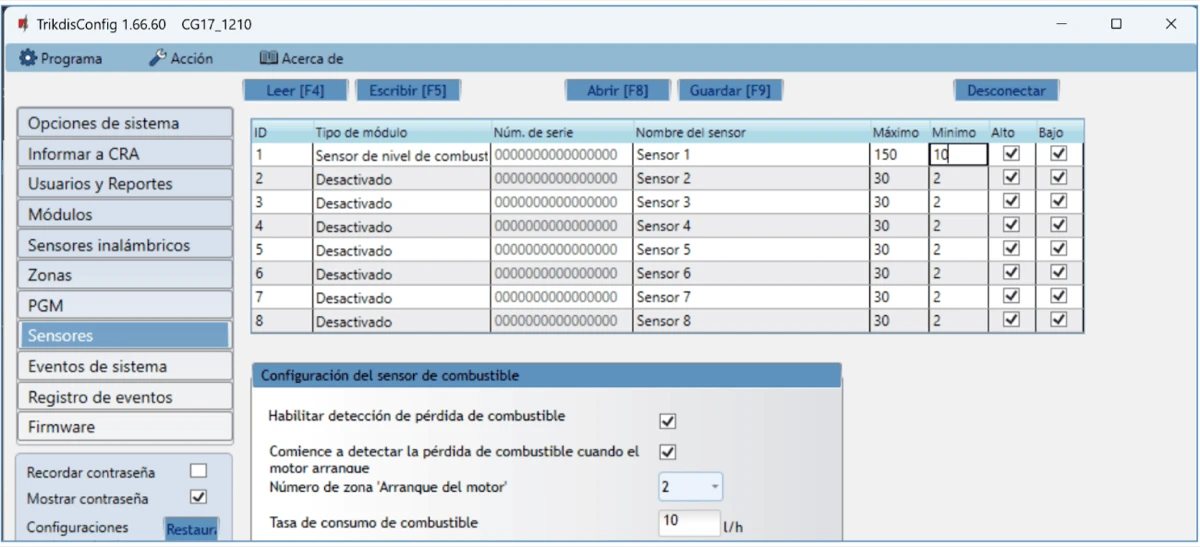
Task: Open module type cell for Sensor 1
Action: [400, 155]
